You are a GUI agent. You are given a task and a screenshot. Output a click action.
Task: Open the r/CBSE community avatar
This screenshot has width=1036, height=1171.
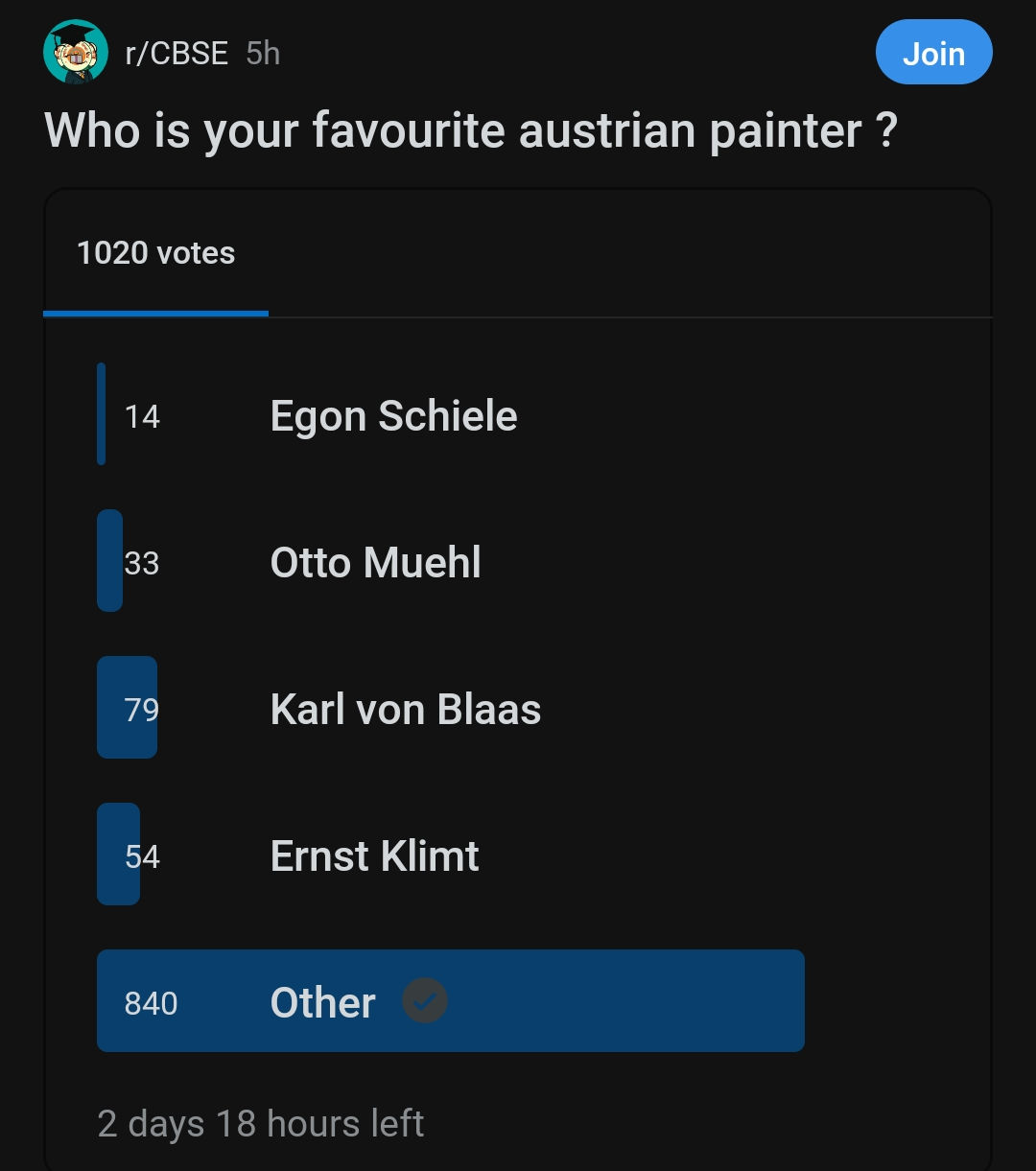pyautogui.click(x=75, y=52)
